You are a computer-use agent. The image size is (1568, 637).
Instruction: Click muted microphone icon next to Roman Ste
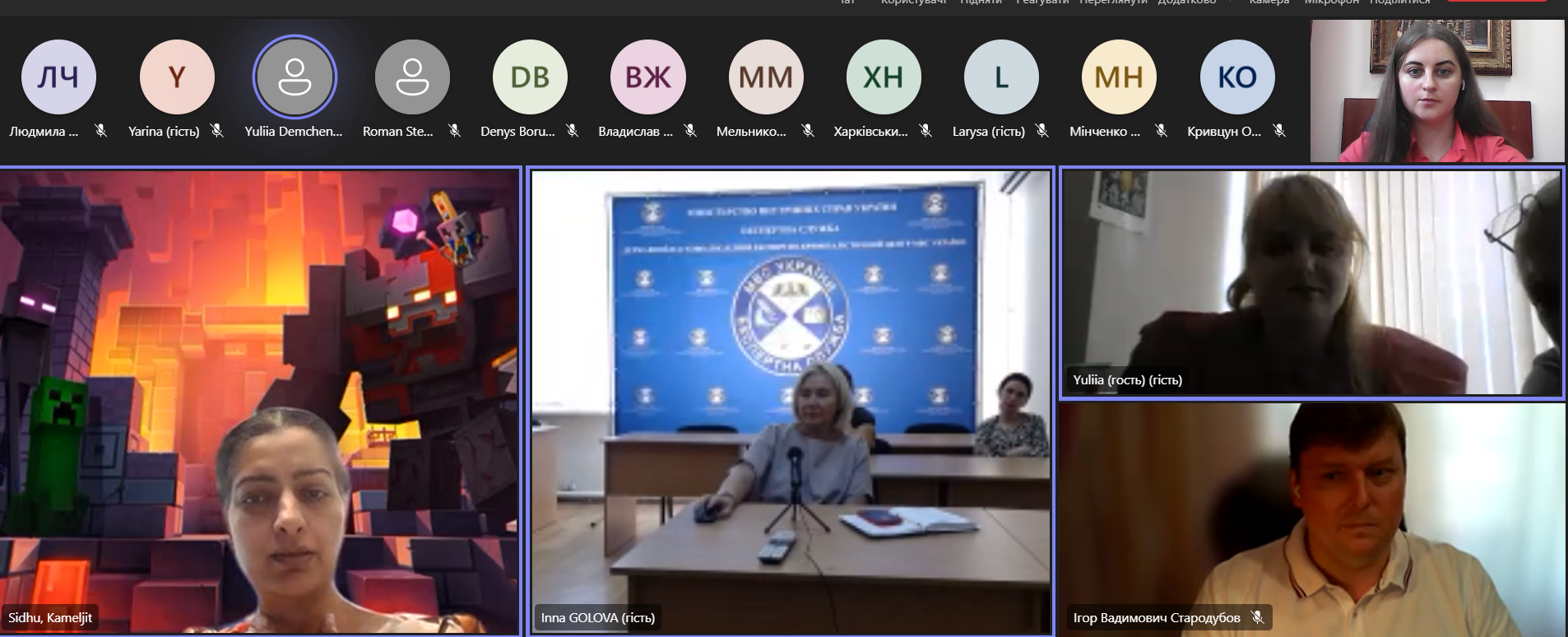[454, 131]
